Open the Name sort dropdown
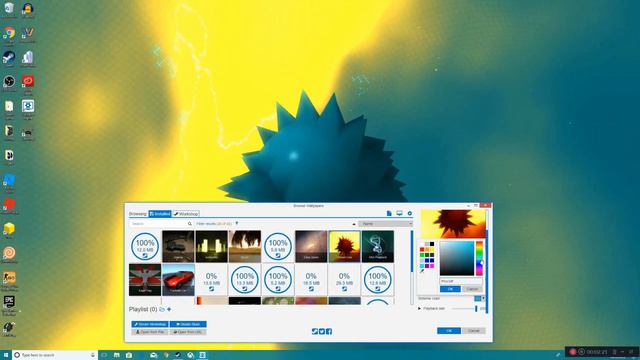640x360 pixels. pyautogui.click(x=385, y=224)
